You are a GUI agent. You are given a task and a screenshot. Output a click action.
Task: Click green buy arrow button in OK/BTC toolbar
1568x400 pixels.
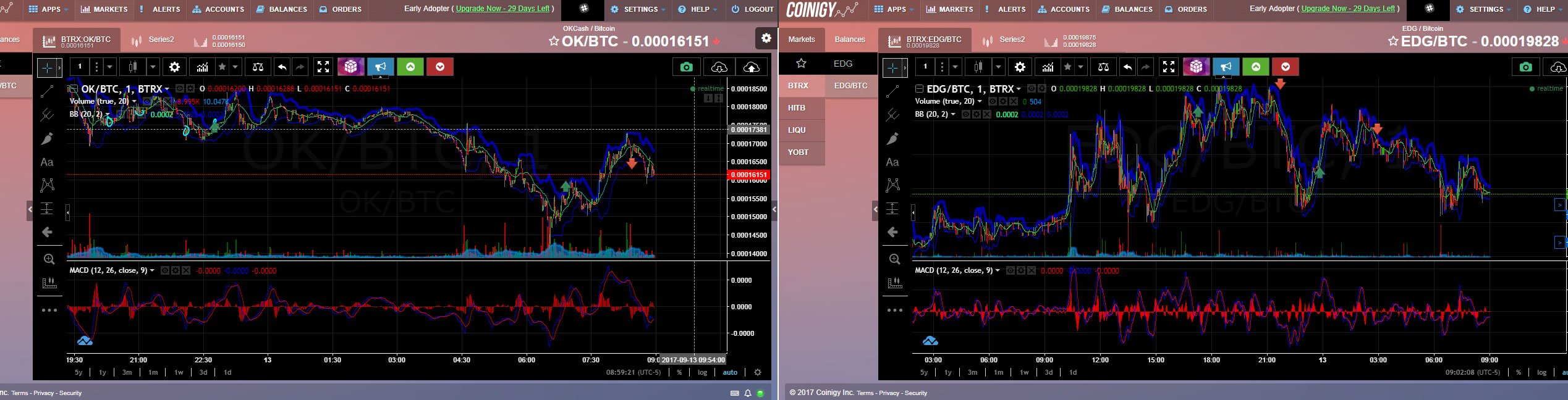410,67
